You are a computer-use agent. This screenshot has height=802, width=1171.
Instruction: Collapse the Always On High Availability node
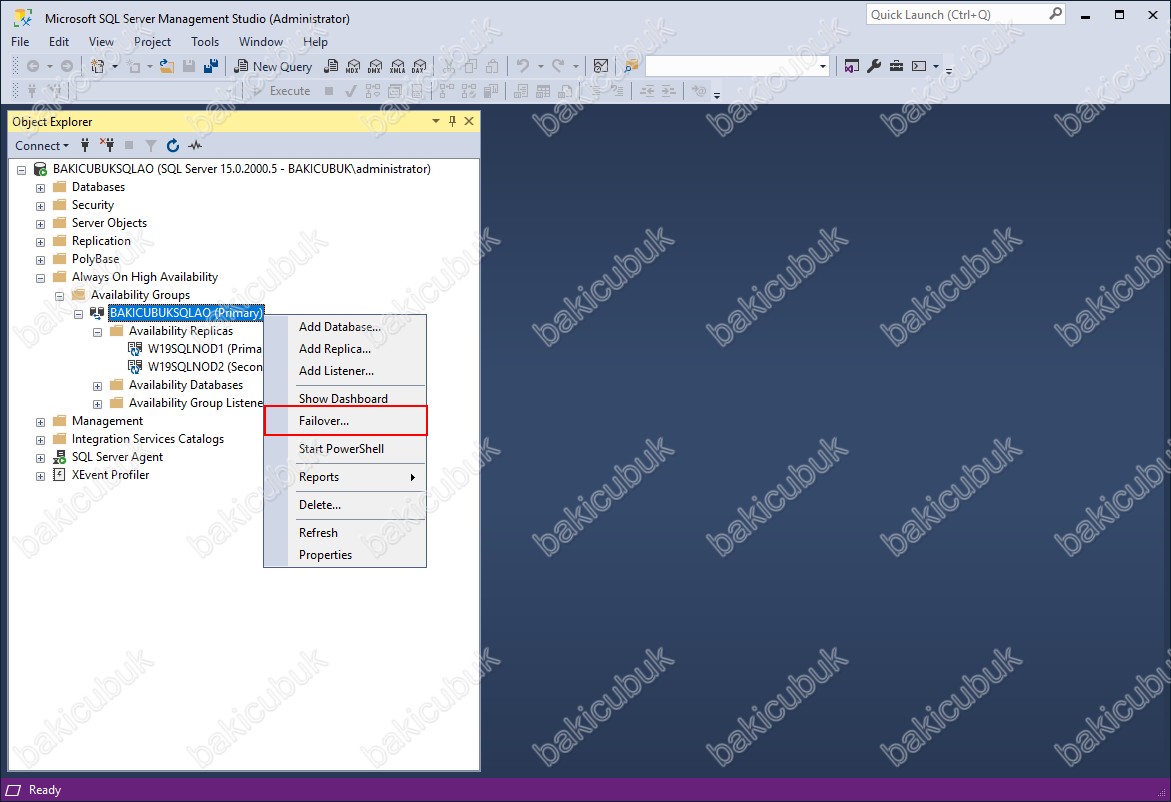[x=40, y=278]
